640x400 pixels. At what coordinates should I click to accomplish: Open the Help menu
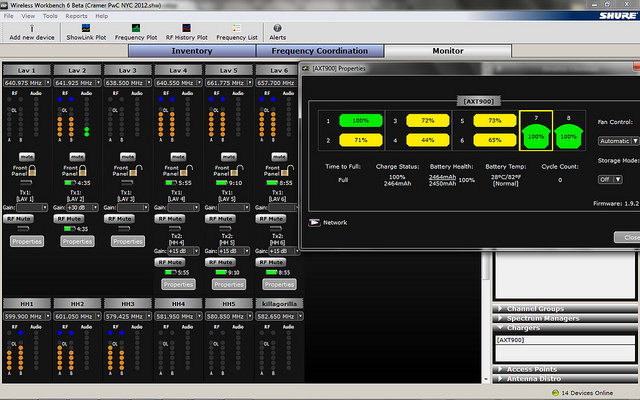(x=102, y=16)
